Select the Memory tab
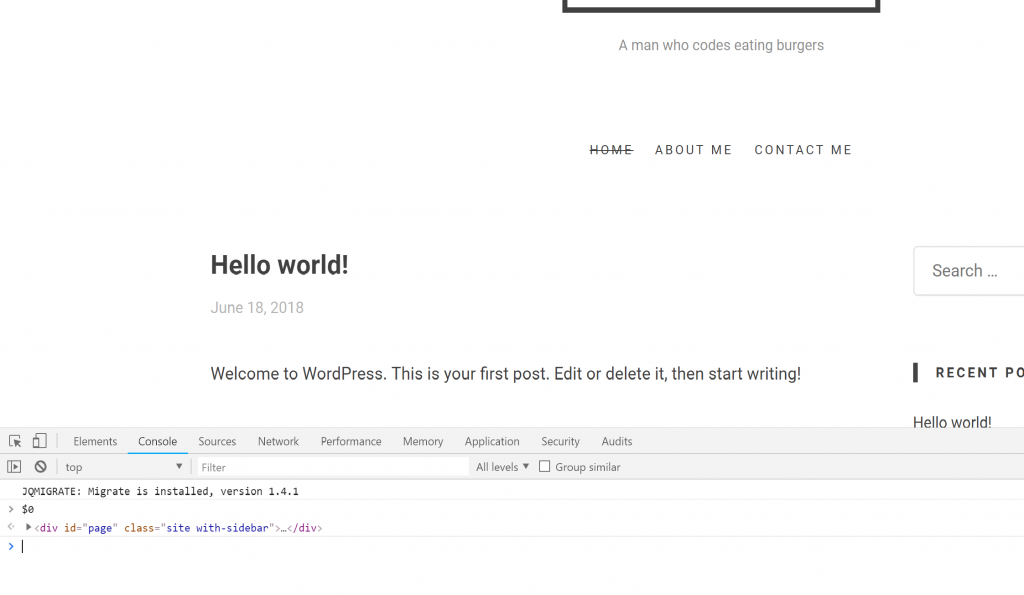Screen dimensions: 1024x595 (x=423, y=441)
